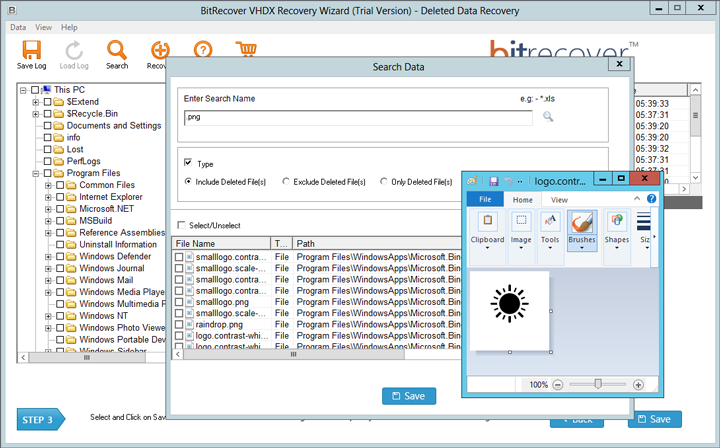Click the Documents and Settings folder icon
Image resolution: width=720 pixels, height=448 pixels.
(58, 125)
